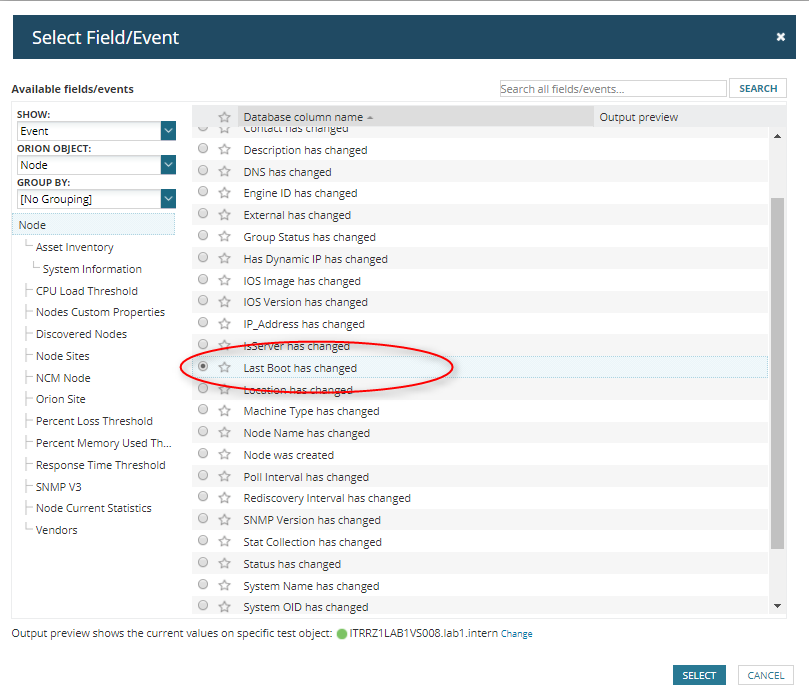Star the External has changed event

point(224,215)
